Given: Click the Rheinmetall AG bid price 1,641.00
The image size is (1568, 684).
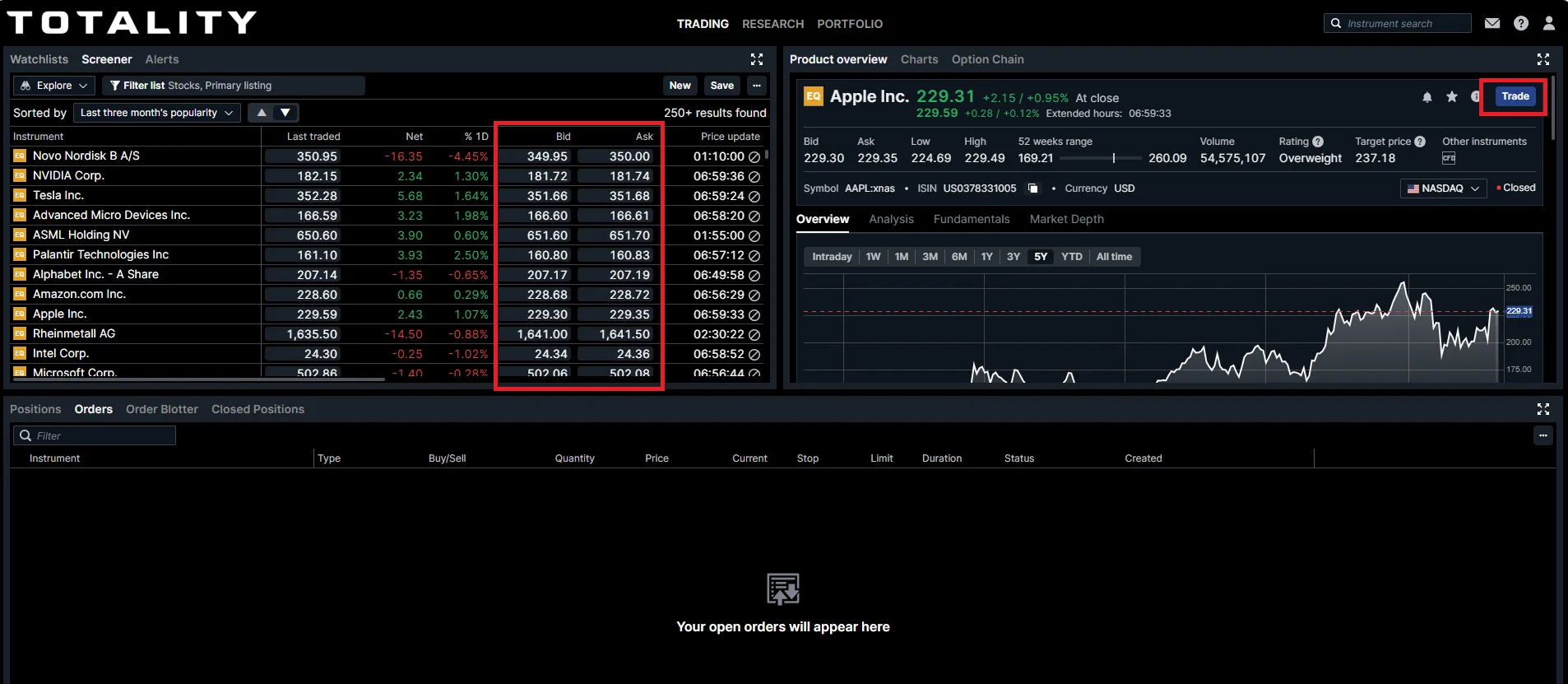Looking at the screenshot, I should 536,334.
